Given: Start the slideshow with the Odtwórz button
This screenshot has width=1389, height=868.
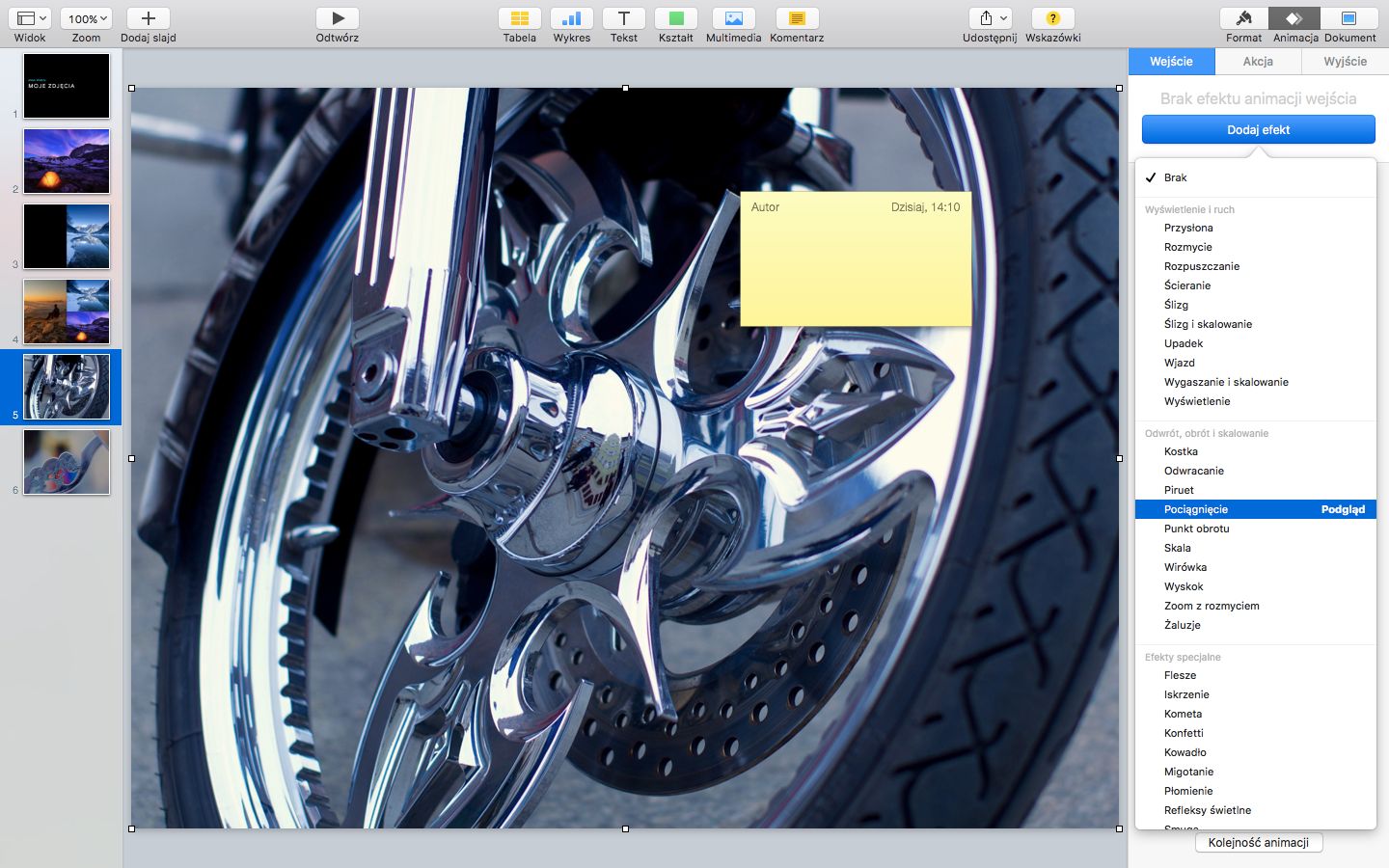Looking at the screenshot, I should pos(338,18).
